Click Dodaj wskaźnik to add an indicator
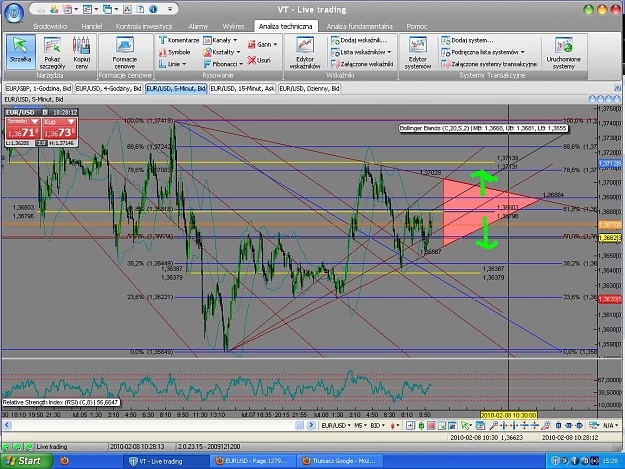Screen dimensions: 625x469 (x=359, y=40)
